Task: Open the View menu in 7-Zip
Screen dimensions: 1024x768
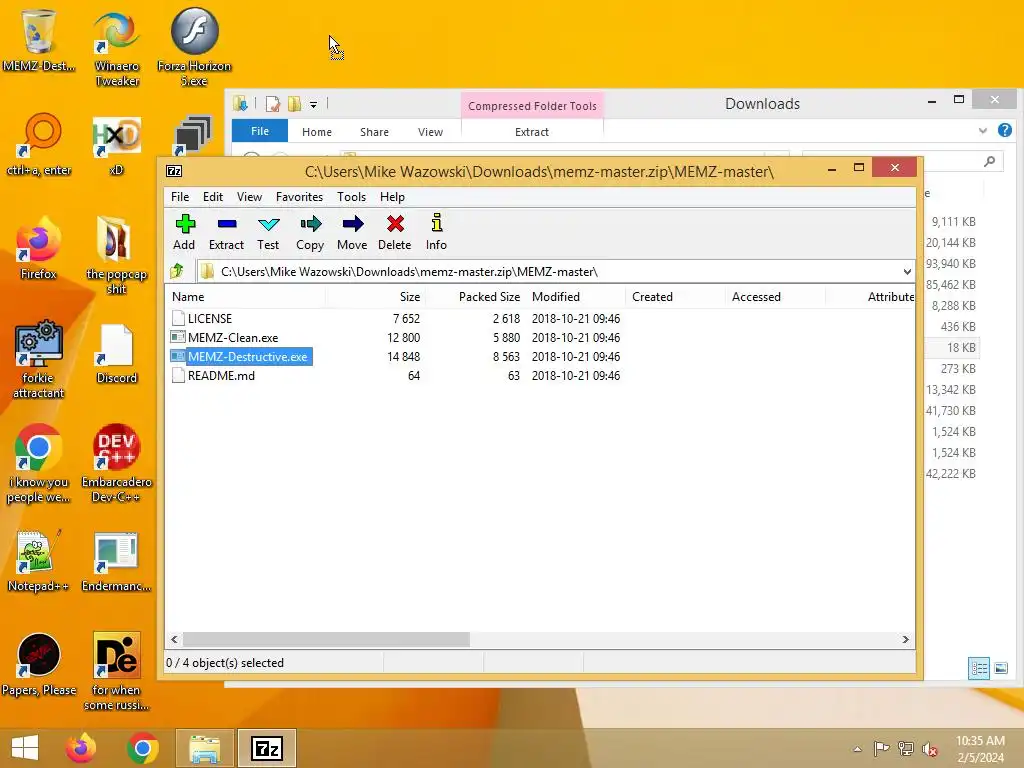Action: 249,197
